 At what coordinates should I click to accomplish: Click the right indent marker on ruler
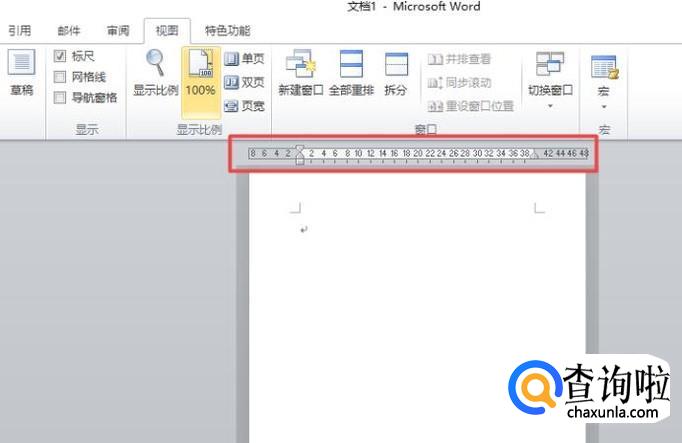coord(535,154)
